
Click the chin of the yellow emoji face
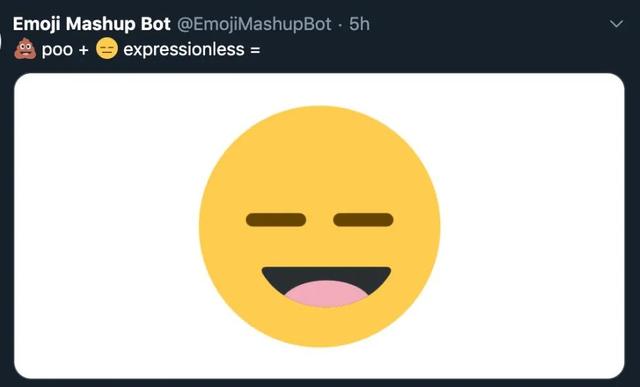pos(320,327)
